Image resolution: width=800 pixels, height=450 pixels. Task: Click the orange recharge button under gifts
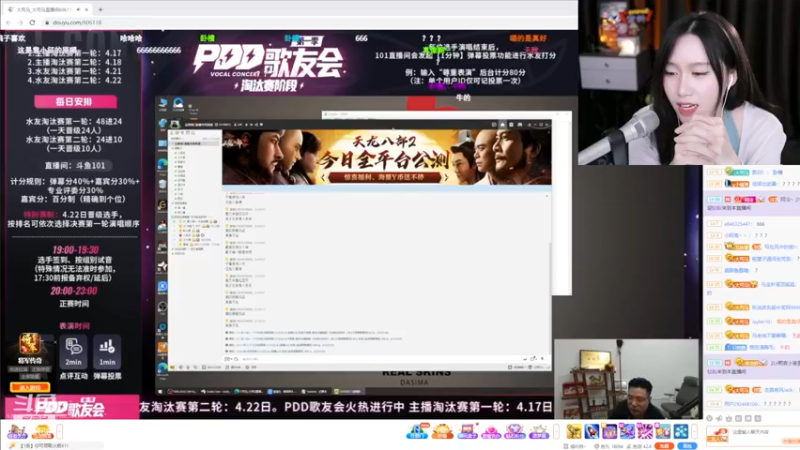[x=664, y=446]
